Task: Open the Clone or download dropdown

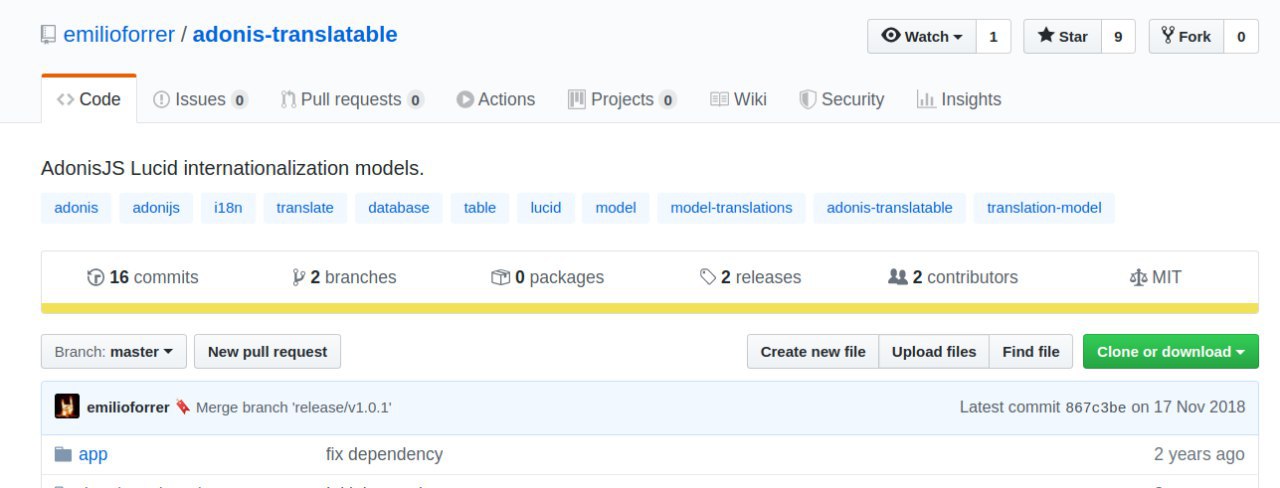Action: 1171,351
